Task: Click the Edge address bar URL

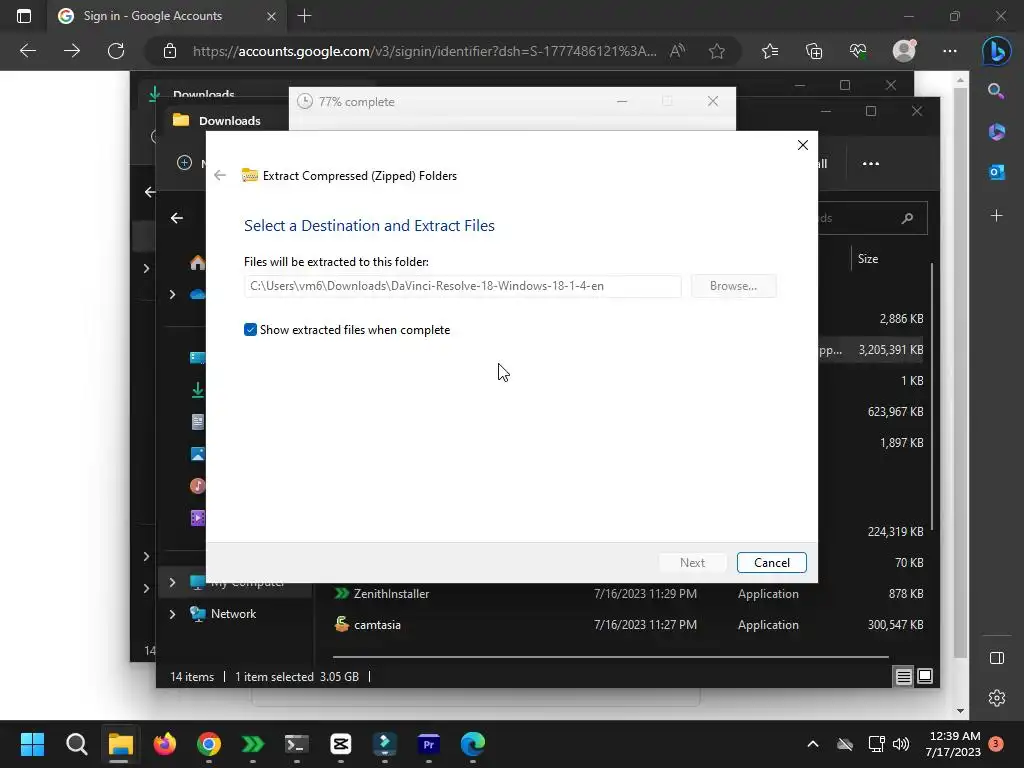Action: coord(424,51)
